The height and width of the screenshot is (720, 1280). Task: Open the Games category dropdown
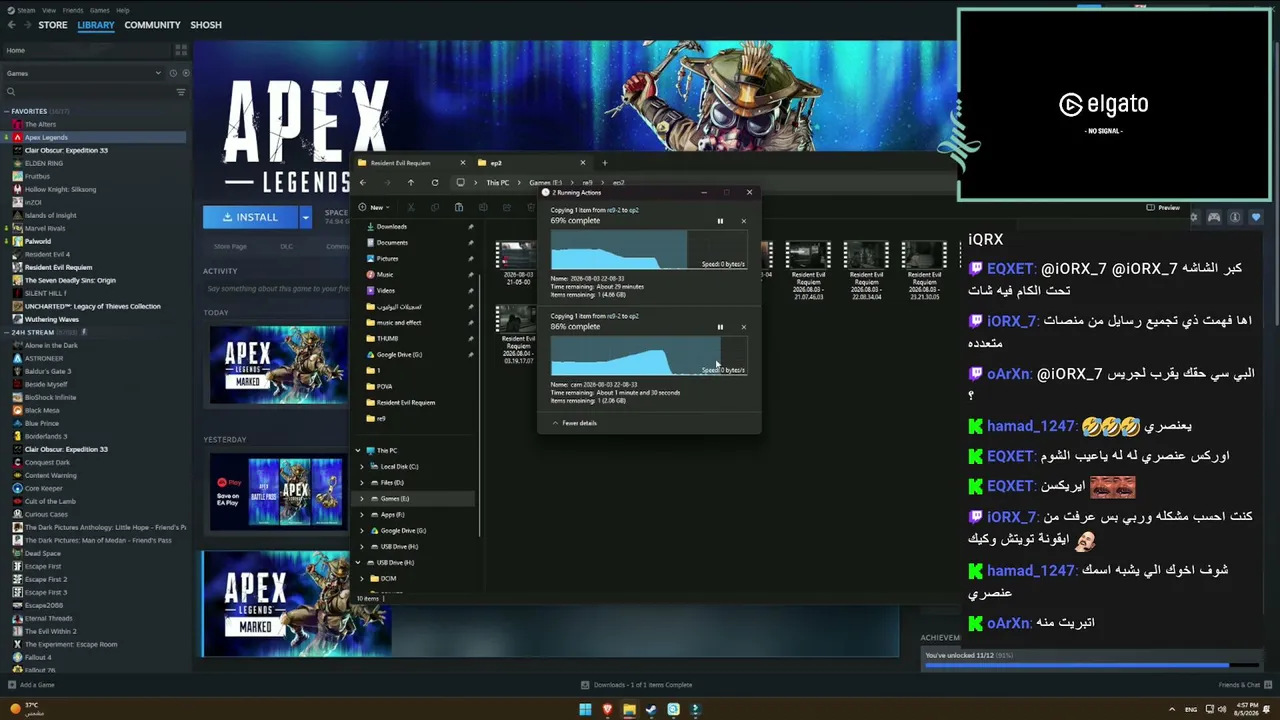pos(83,73)
